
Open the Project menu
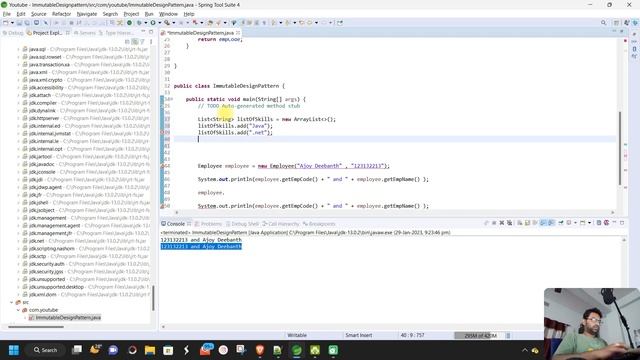[131, 14]
